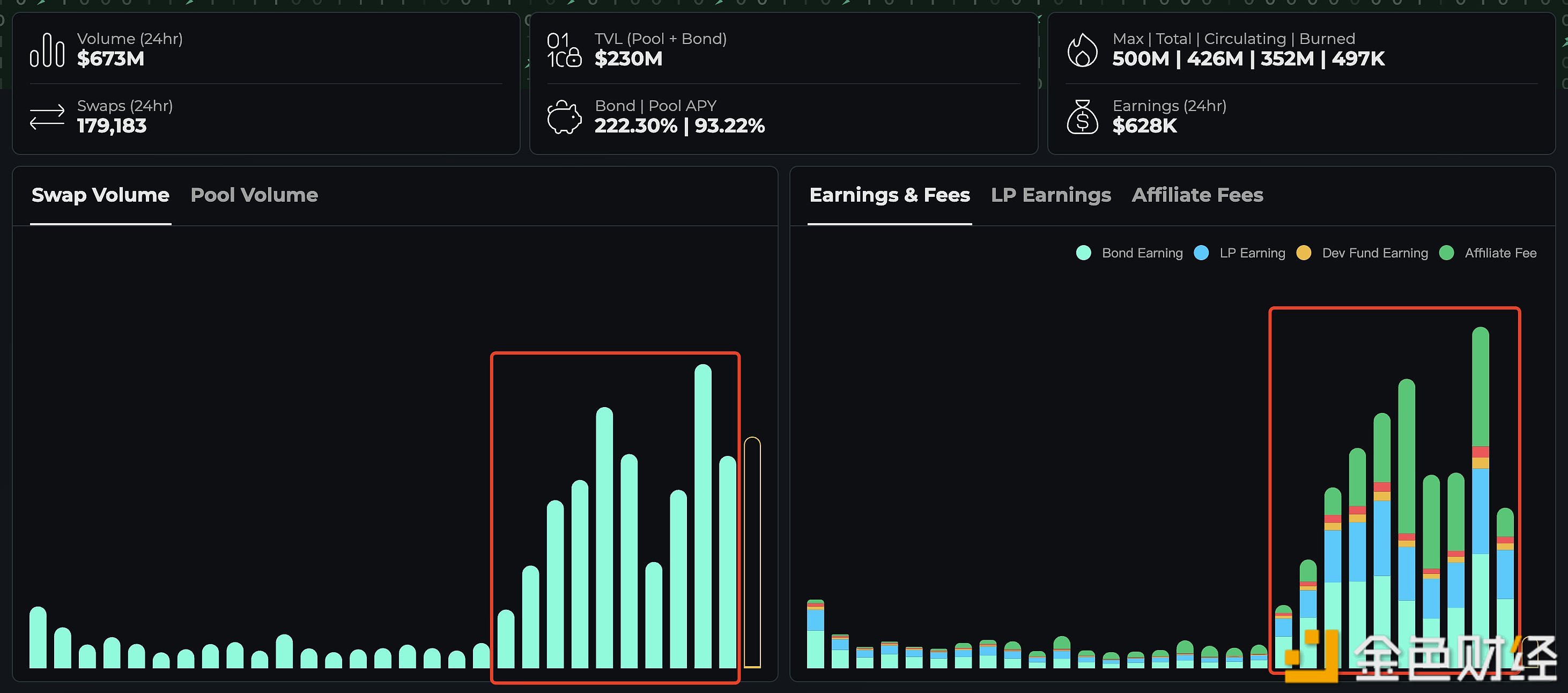The height and width of the screenshot is (693, 1568).
Task: Click the money bag Earnings icon
Action: point(1082,117)
